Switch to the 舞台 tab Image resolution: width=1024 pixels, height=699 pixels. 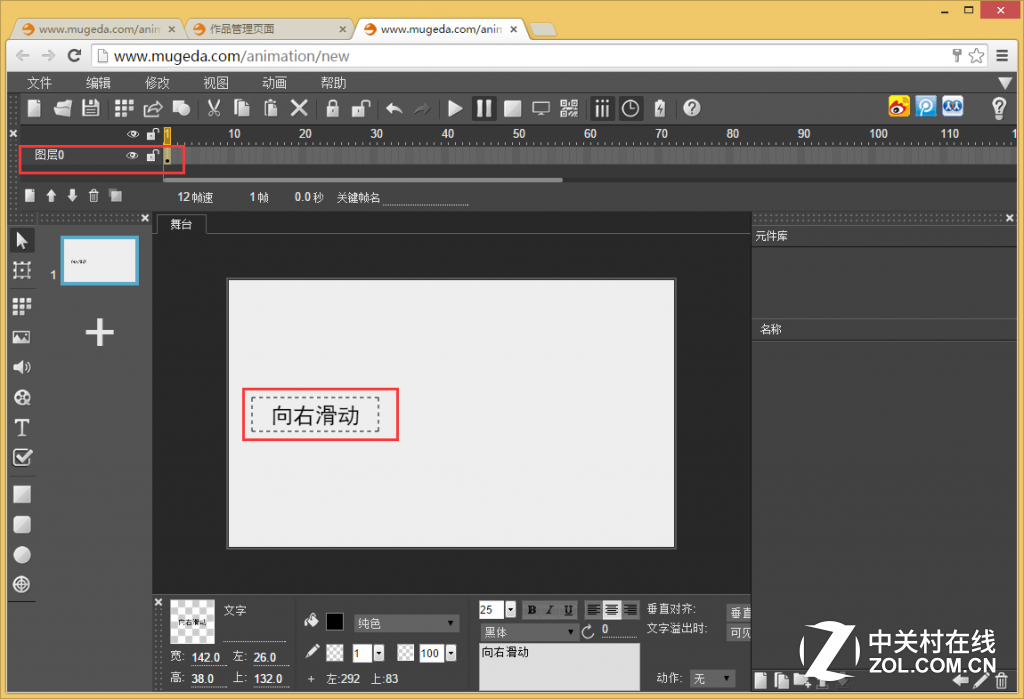[181, 224]
